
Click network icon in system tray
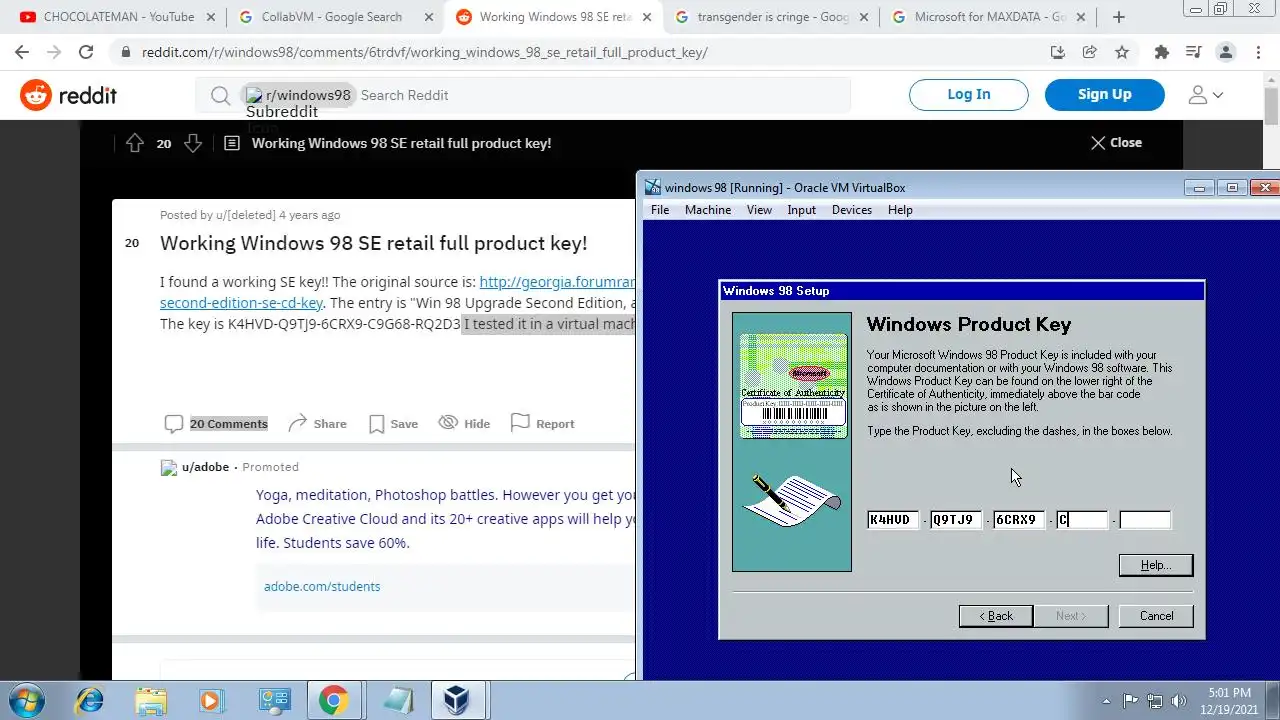click(x=1155, y=701)
